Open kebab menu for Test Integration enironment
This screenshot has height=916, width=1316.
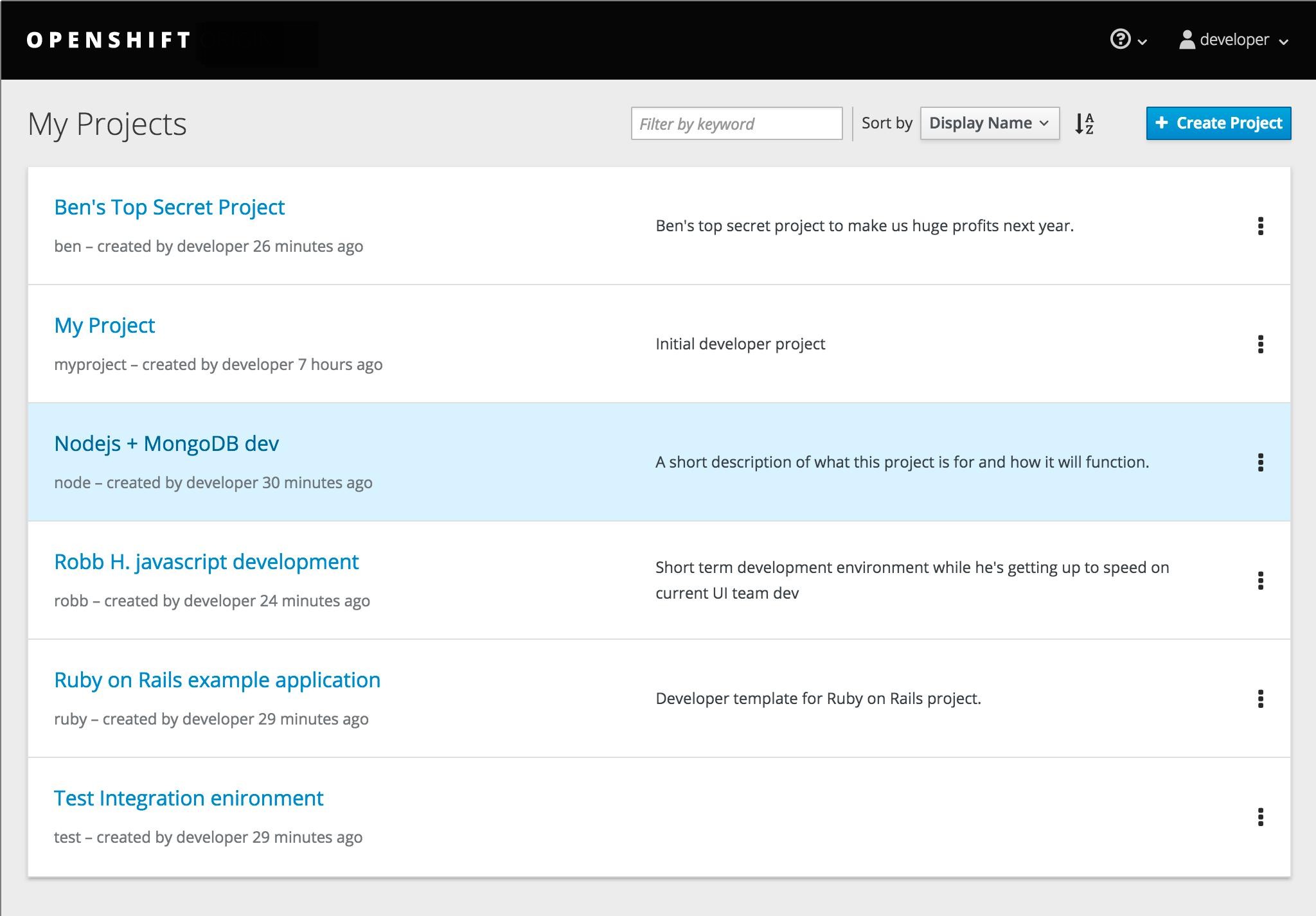point(1260,817)
